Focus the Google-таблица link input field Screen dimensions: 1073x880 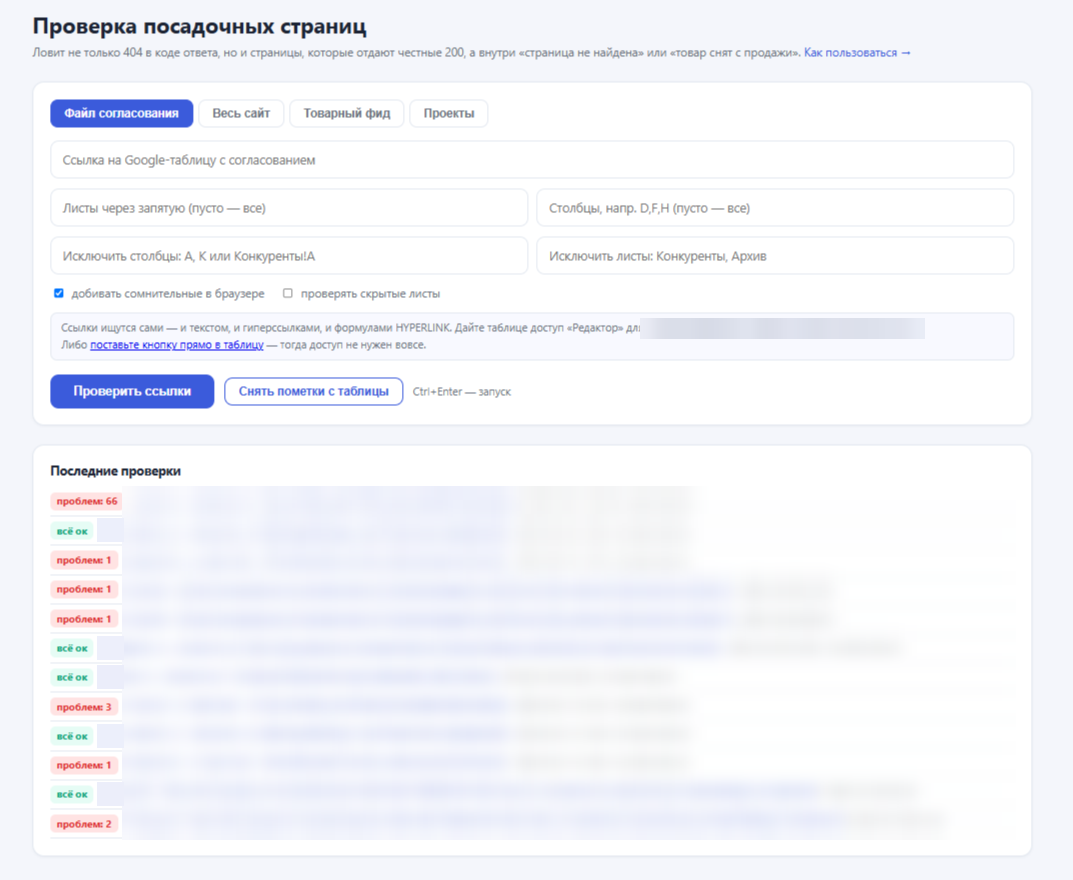coord(532,160)
